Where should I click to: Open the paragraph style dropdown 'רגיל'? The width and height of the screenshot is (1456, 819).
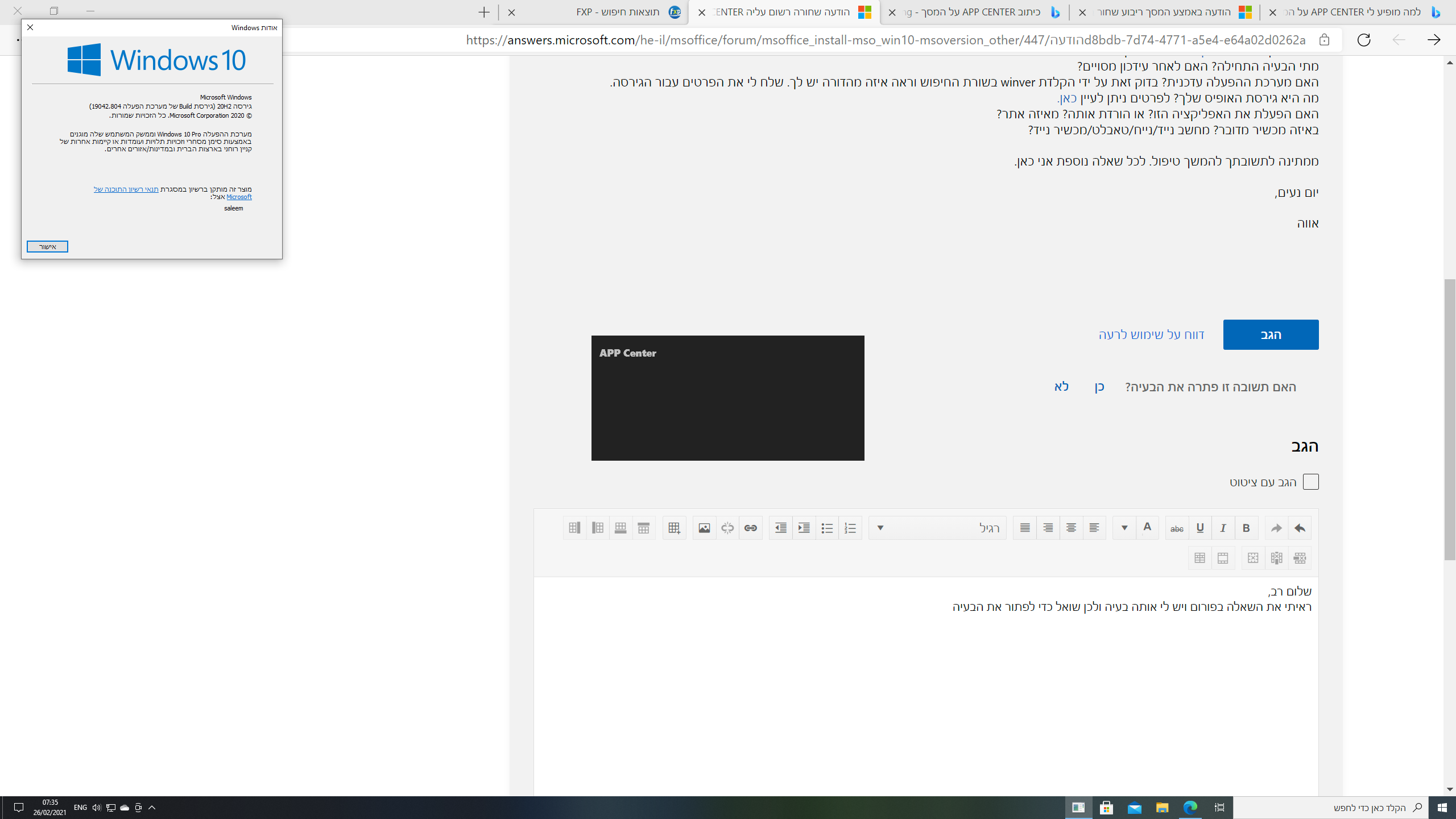click(937, 528)
